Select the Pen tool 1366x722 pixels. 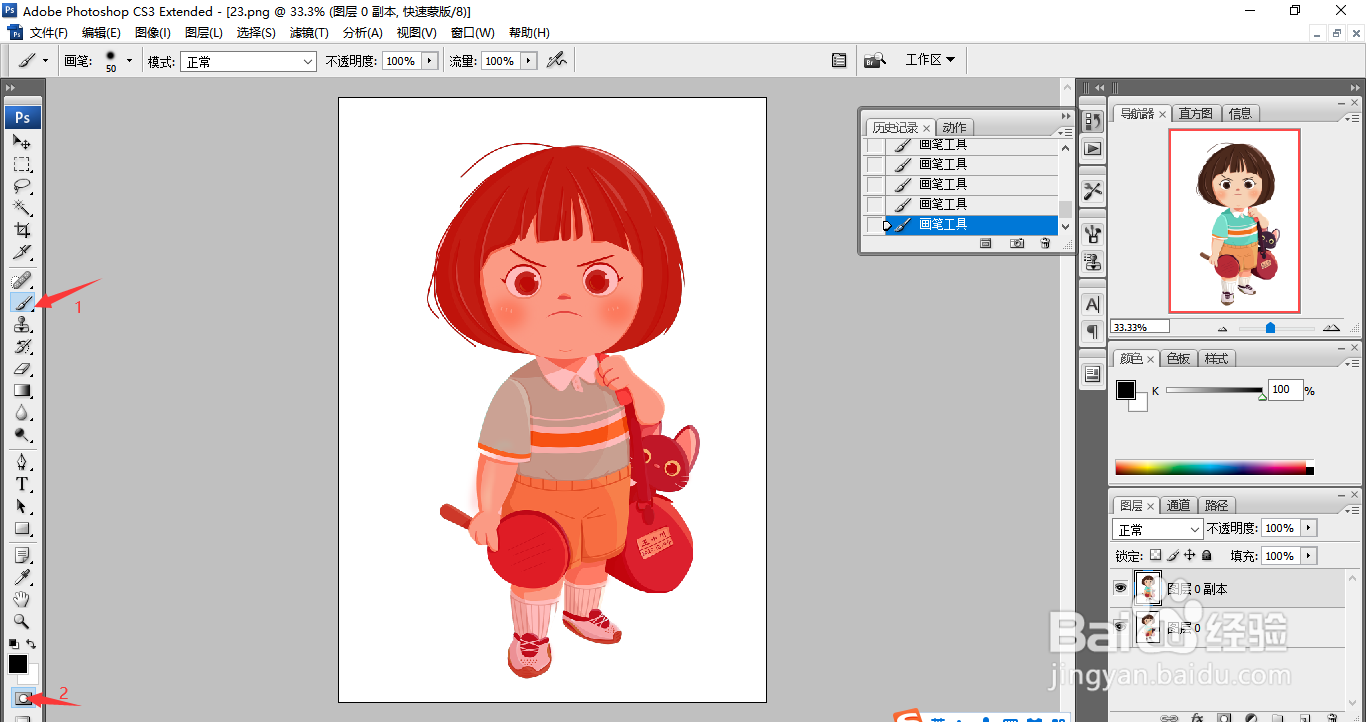coord(22,462)
